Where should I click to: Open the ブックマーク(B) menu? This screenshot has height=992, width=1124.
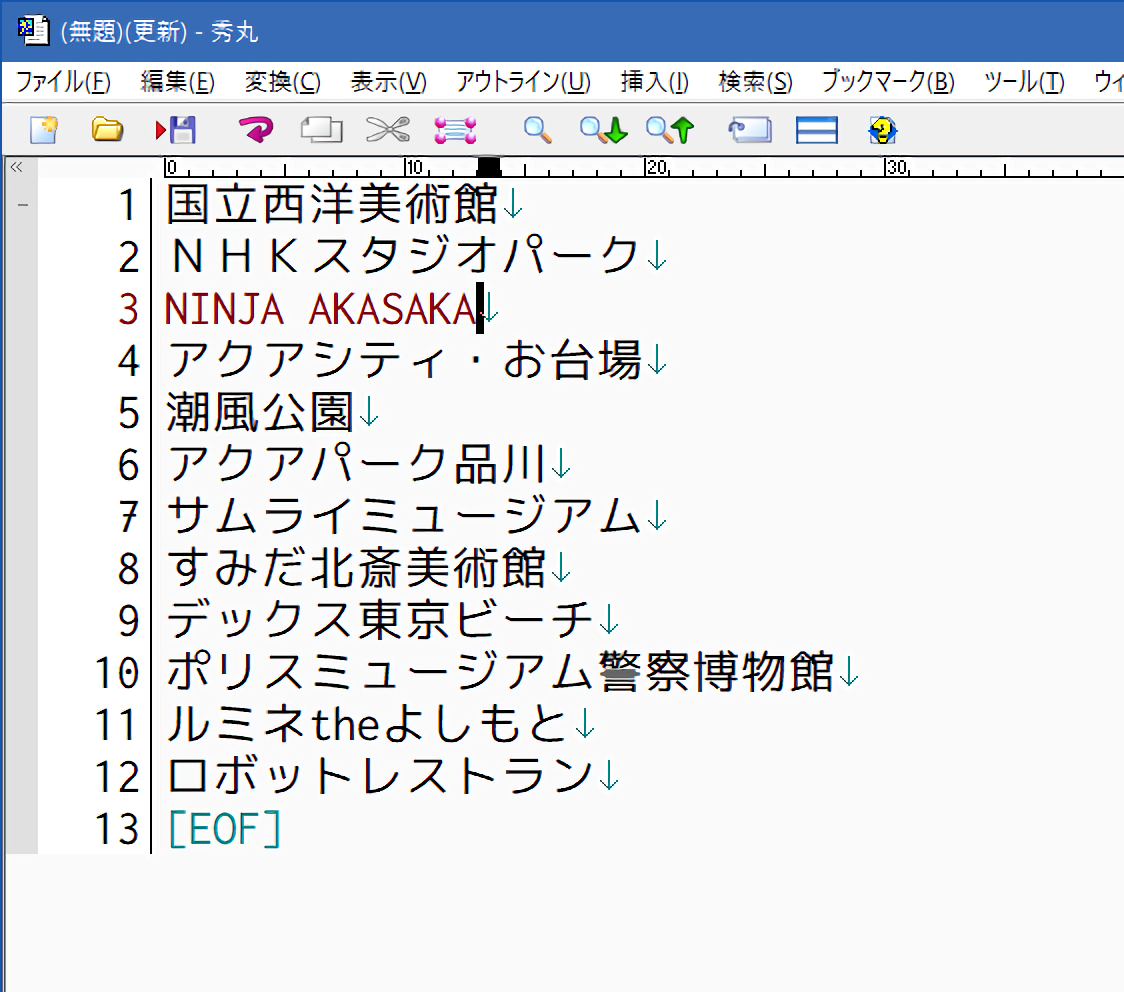coord(887,82)
